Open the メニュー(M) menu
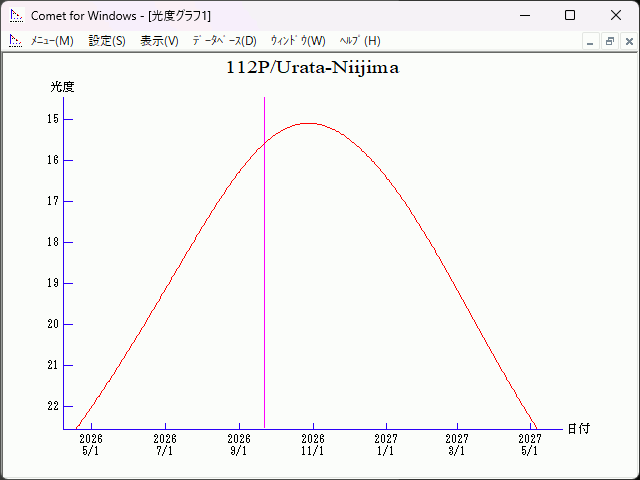Image resolution: width=640 pixels, height=480 pixels. [52, 41]
